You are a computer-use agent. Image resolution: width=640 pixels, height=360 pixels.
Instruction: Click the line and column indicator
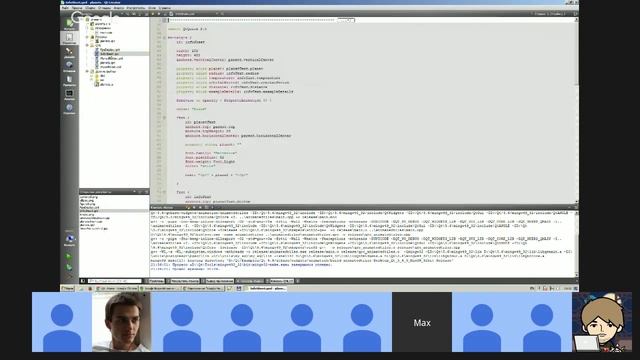tap(550, 14)
